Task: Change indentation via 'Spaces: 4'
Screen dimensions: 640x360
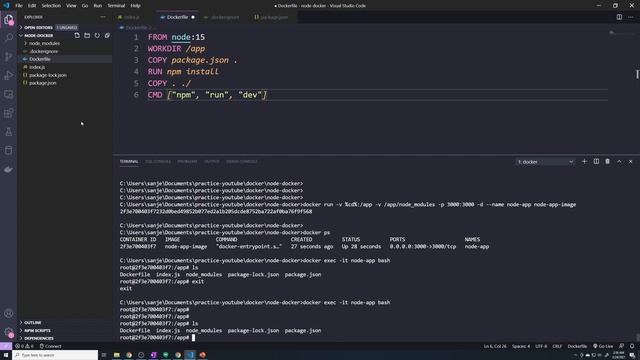Action: pos(521,346)
